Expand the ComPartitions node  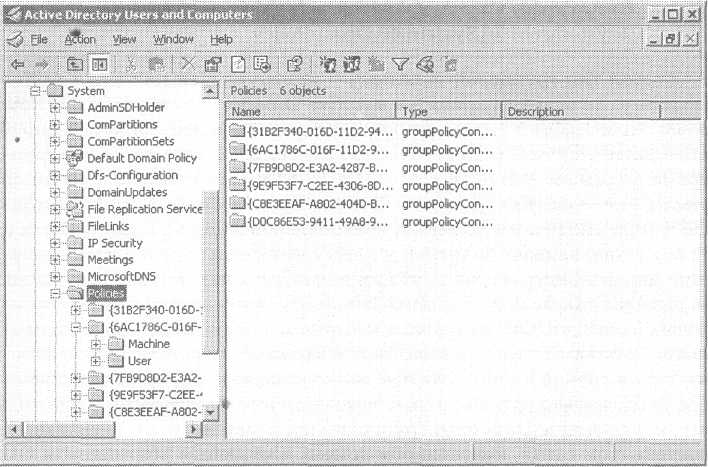tap(55, 125)
